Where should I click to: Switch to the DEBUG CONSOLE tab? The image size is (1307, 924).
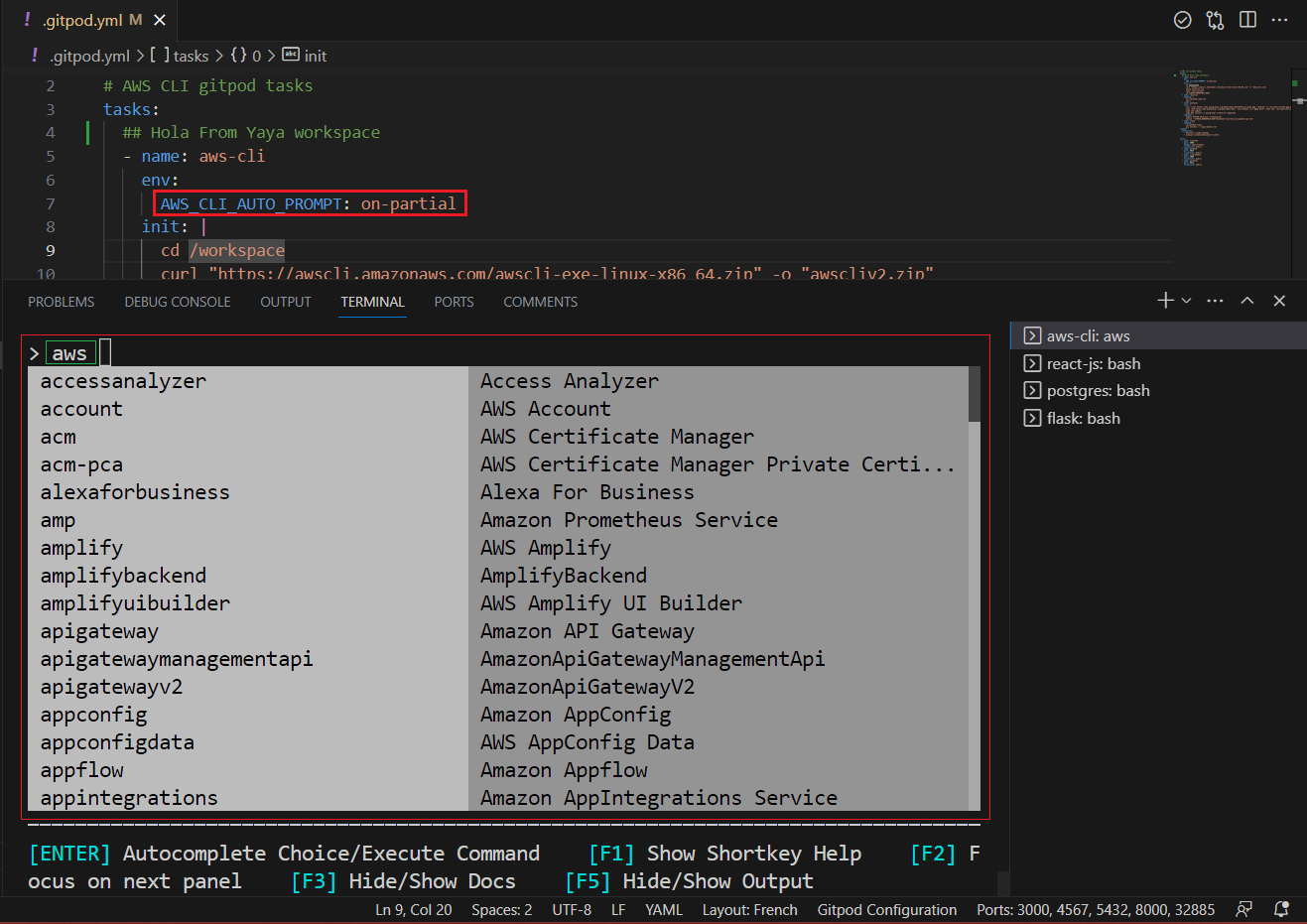pyautogui.click(x=178, y=302)
